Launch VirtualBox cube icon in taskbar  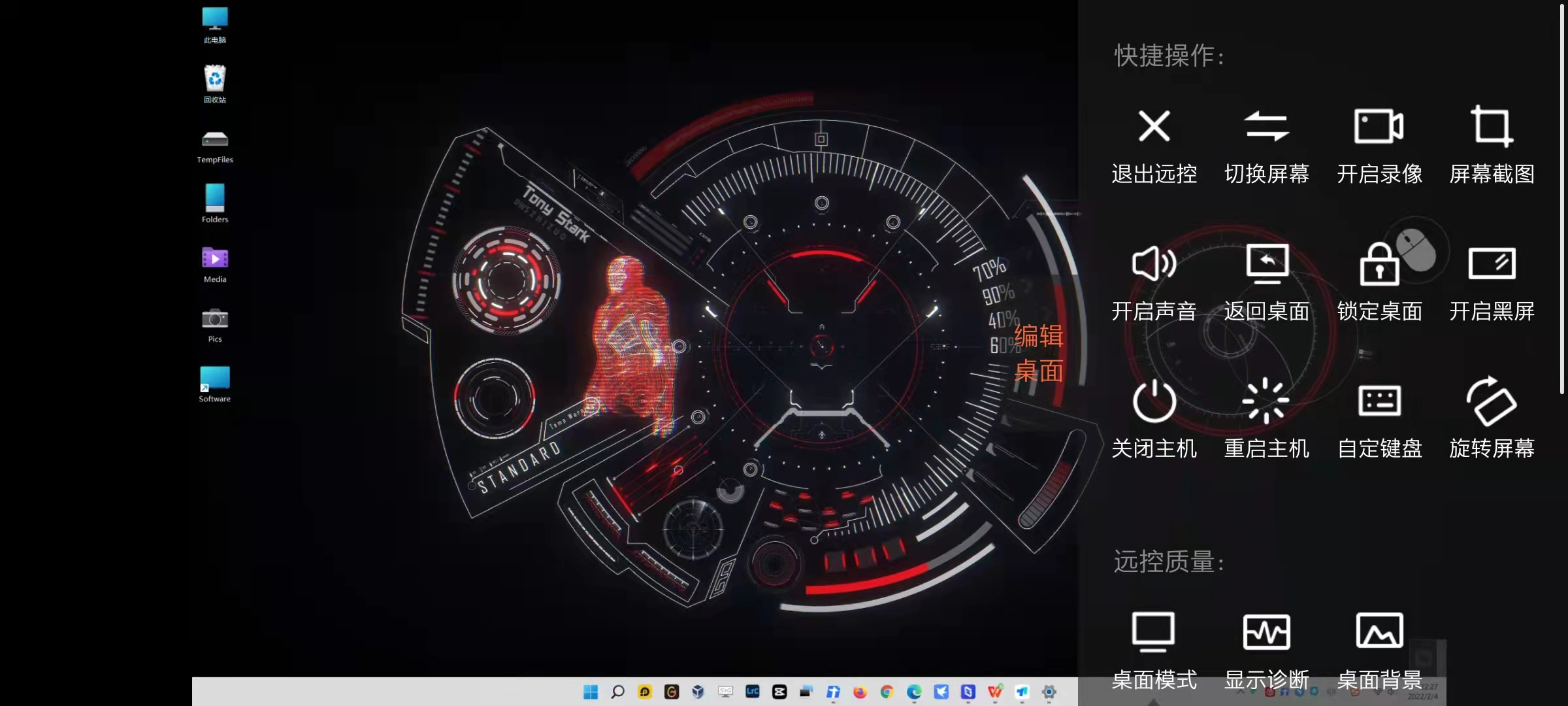[x=698, y=692]
